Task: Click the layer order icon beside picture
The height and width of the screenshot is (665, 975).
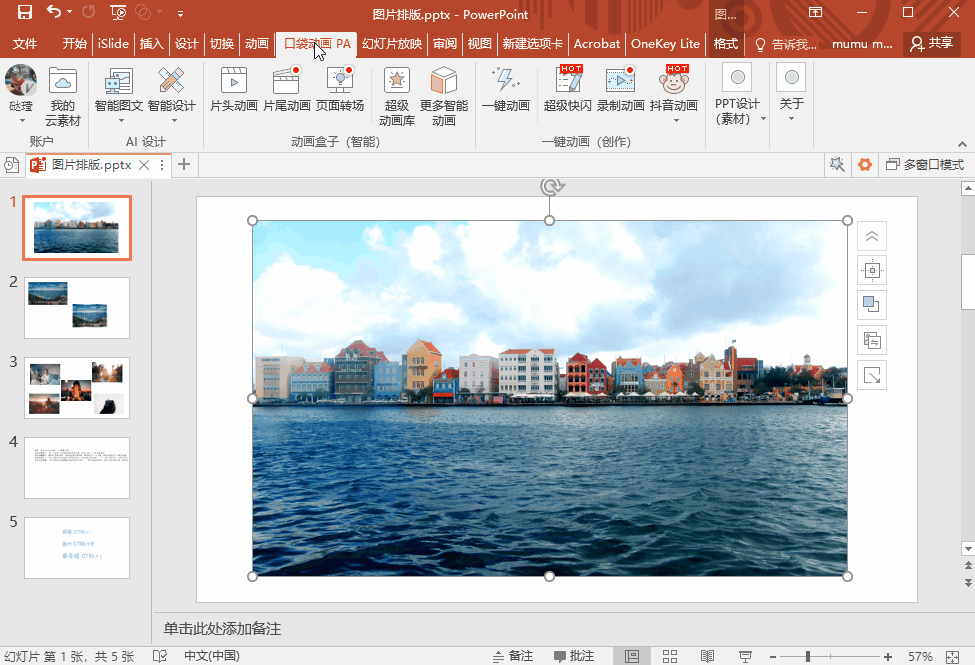Action: click(872, 305)
